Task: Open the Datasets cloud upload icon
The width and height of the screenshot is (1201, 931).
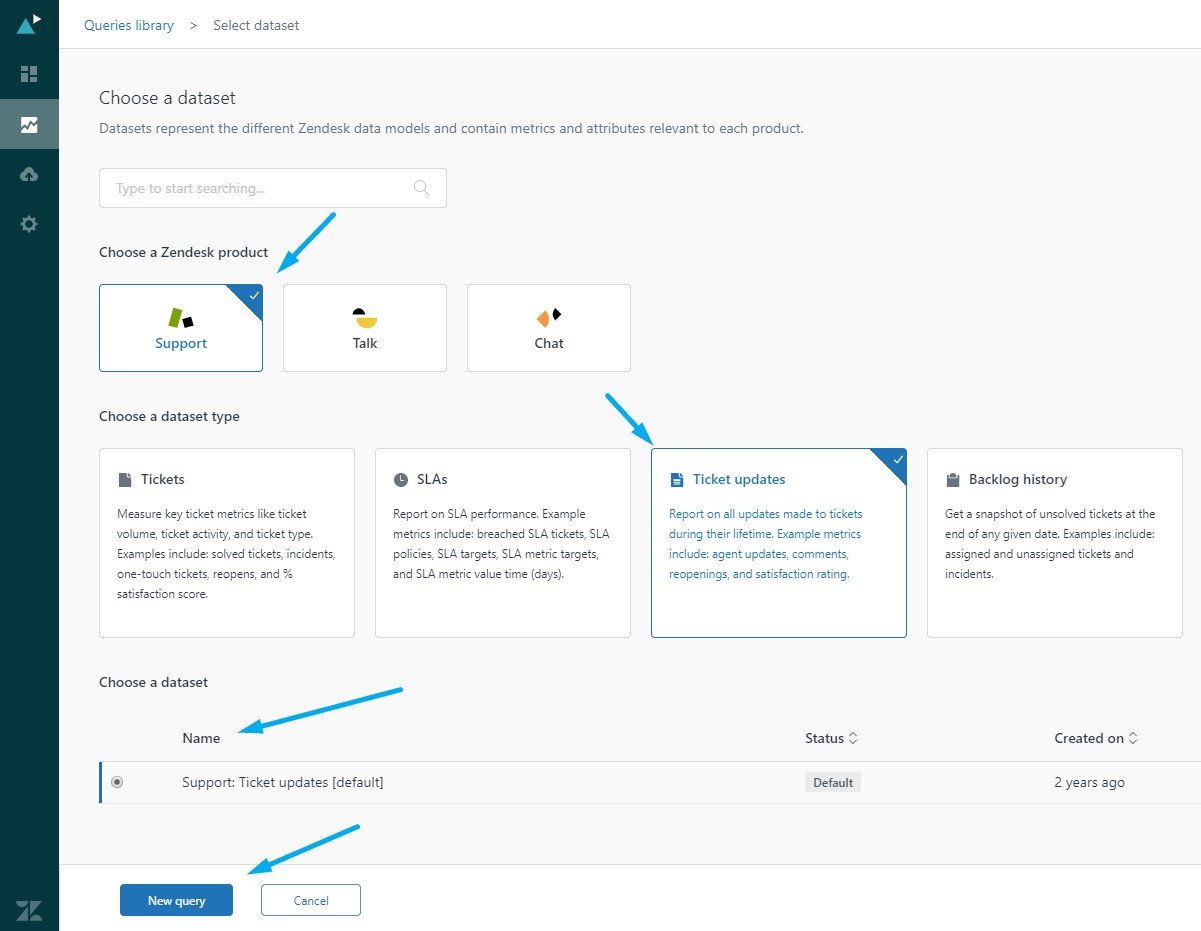Action: tap(29, 175)
